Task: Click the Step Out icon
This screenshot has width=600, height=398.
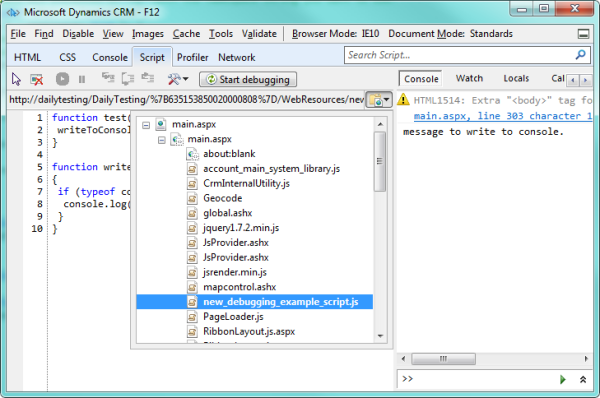Action: [148, 78]
